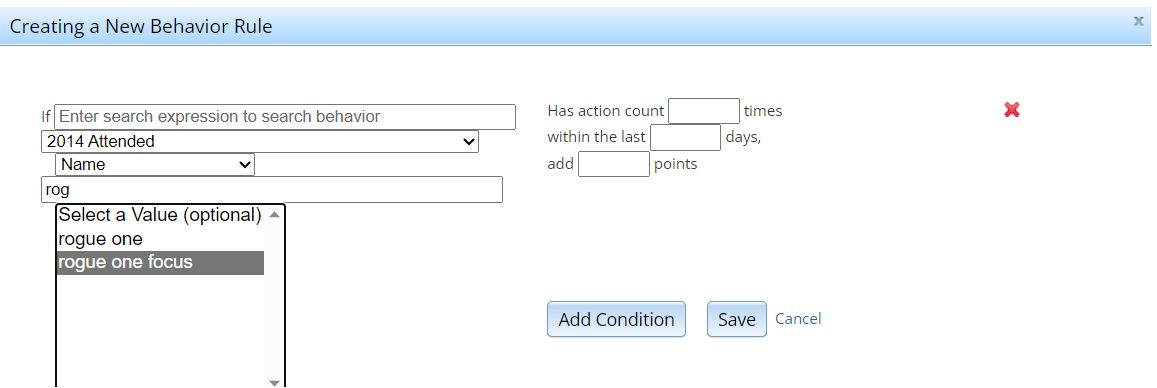1157x388 pixels.
Task: Choose 'rogue one focus' from the list
Action: click(160, 263)
